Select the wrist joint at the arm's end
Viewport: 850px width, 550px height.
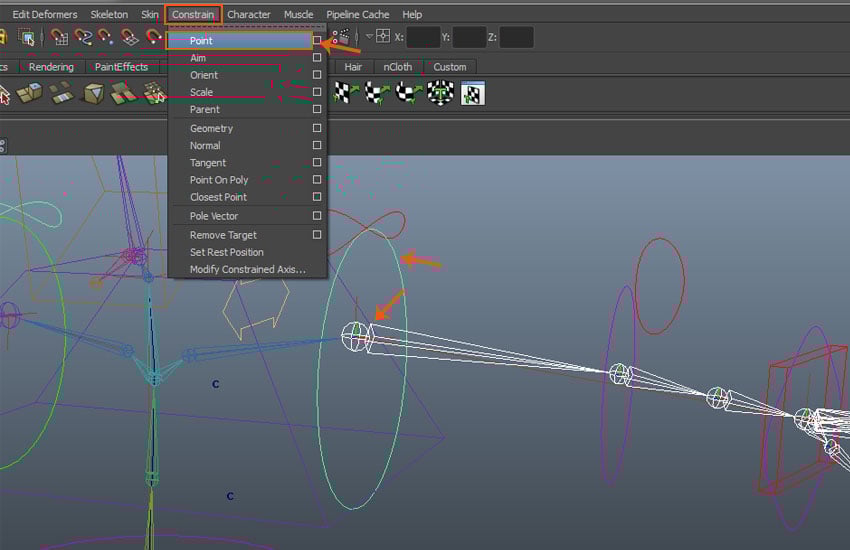(806, 418)
